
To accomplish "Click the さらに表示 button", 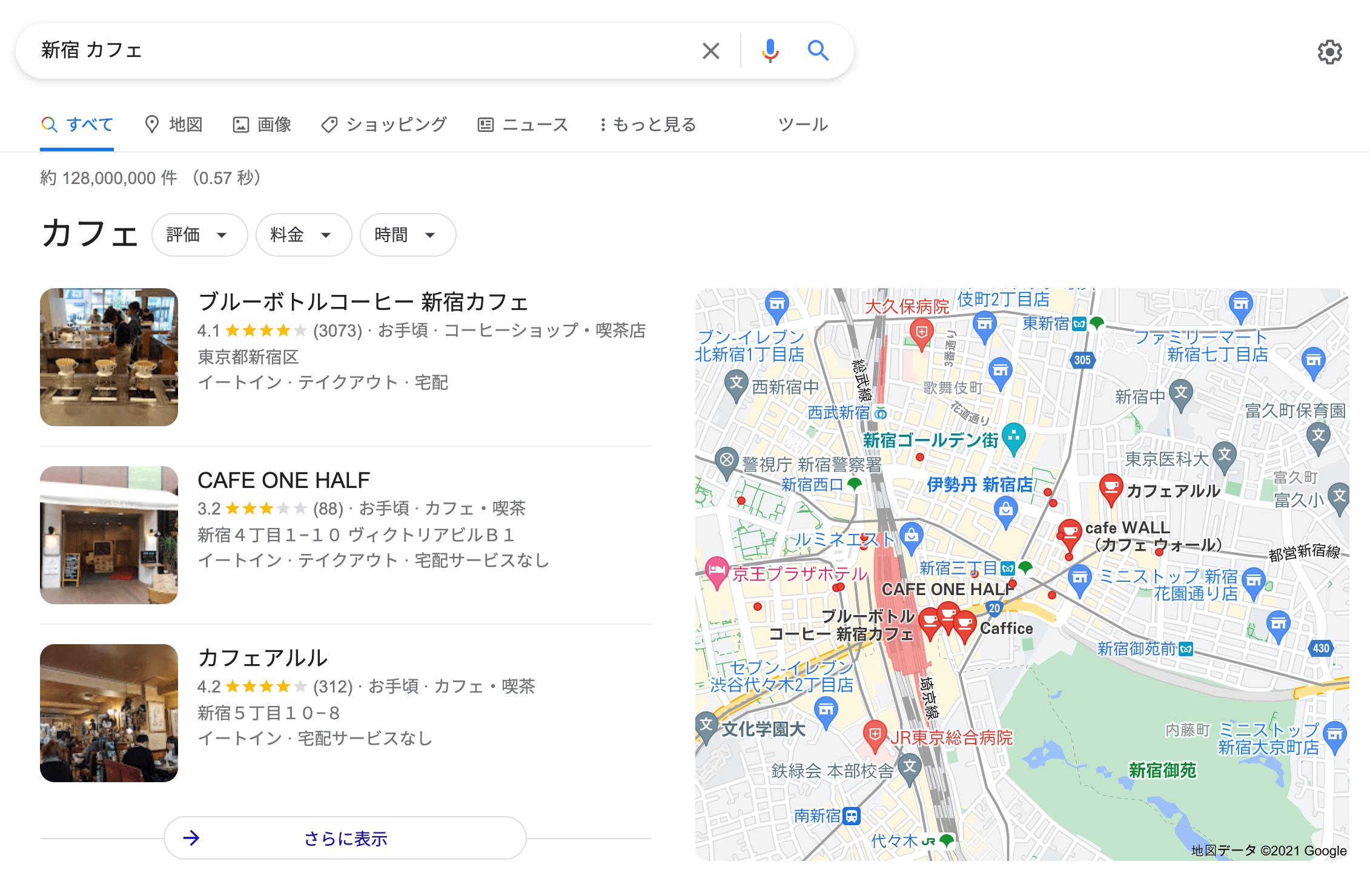I will click(345, 838).
